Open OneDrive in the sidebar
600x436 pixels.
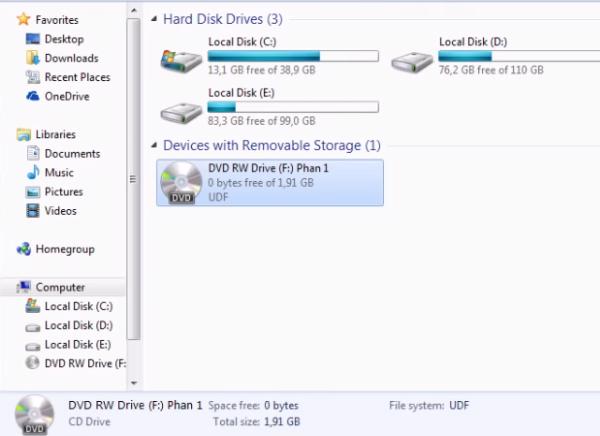tap(67, 96)
